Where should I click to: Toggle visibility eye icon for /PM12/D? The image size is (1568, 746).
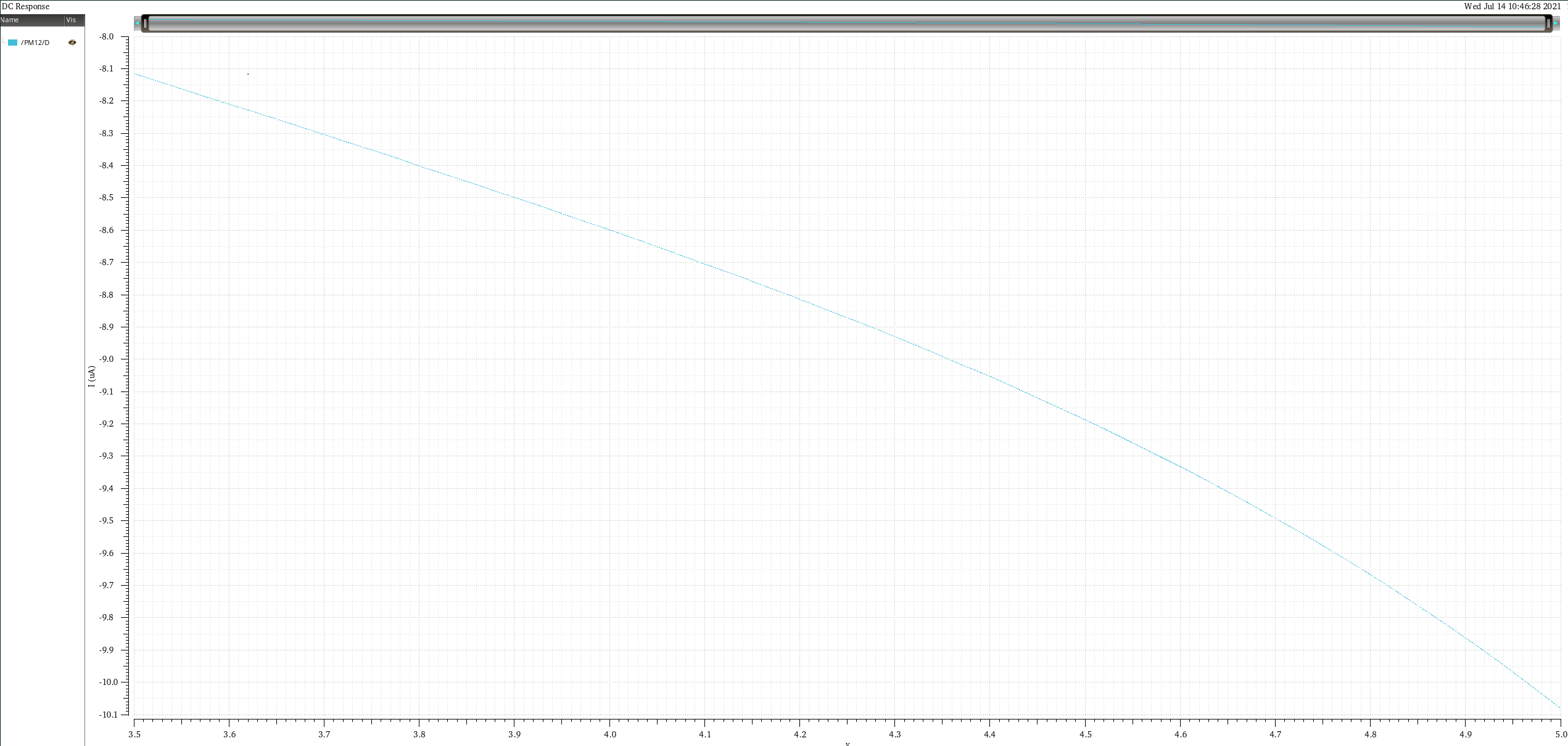[x=72, y=43]
